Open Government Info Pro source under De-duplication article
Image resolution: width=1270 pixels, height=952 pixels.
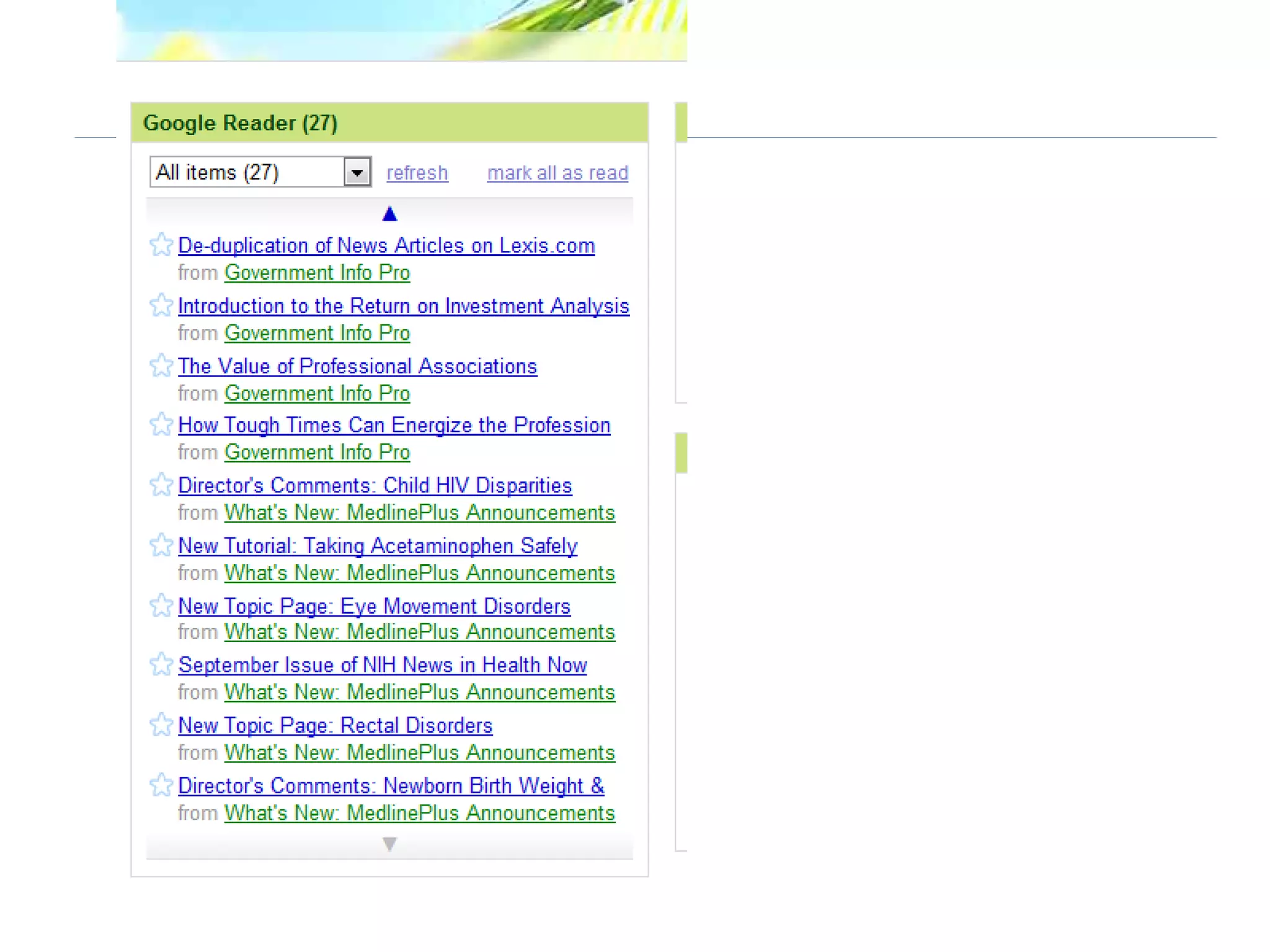317,273
